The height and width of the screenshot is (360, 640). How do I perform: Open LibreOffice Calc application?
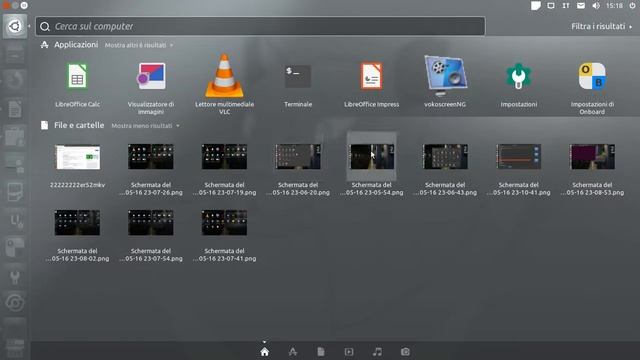pyautogui.click(x=77, y=76)
